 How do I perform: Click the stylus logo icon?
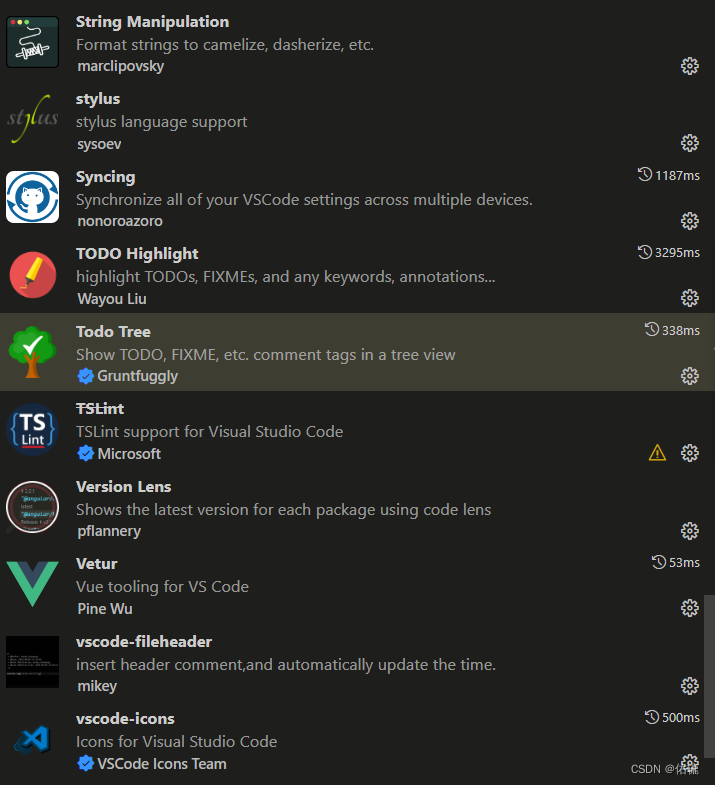33,119
